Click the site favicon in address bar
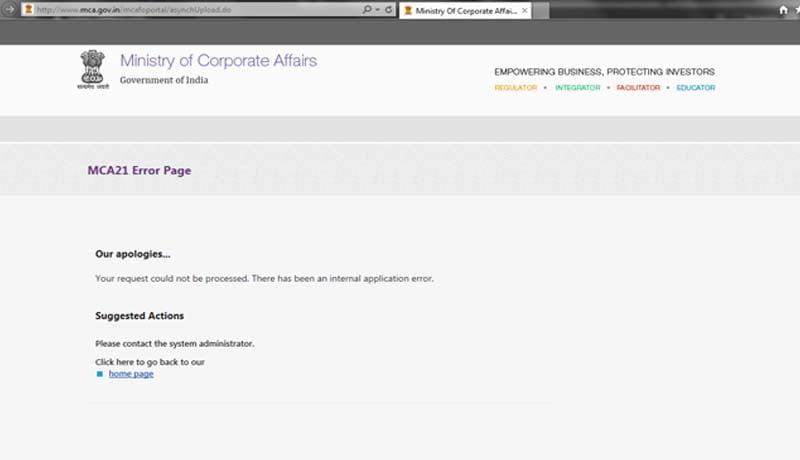 28,10
